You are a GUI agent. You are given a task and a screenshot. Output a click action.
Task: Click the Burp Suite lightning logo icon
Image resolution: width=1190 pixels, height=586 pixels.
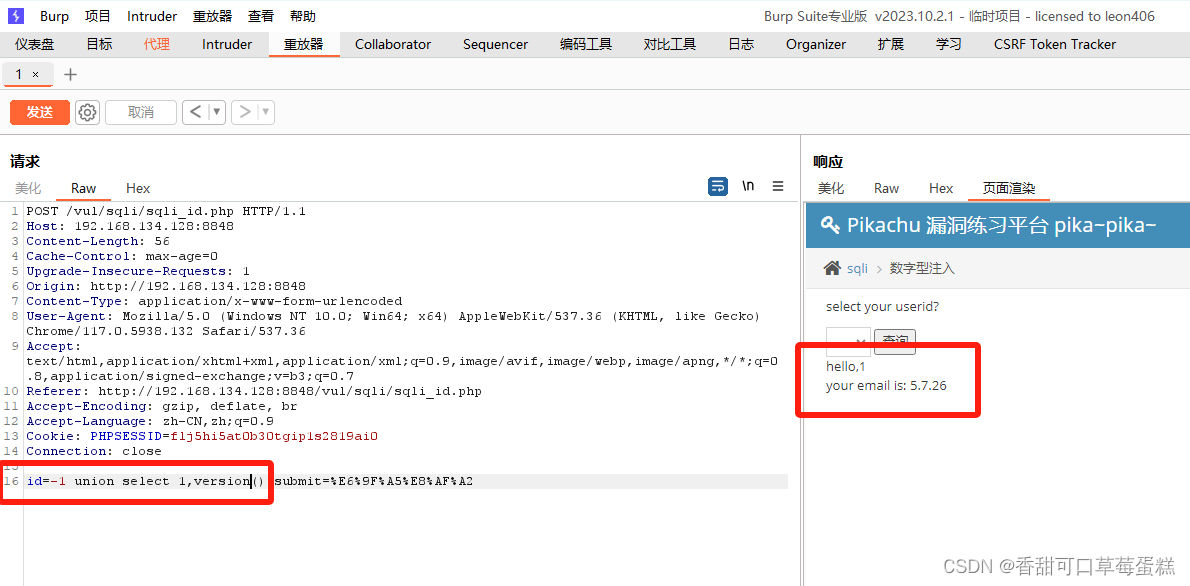click(x=16, y=16)
